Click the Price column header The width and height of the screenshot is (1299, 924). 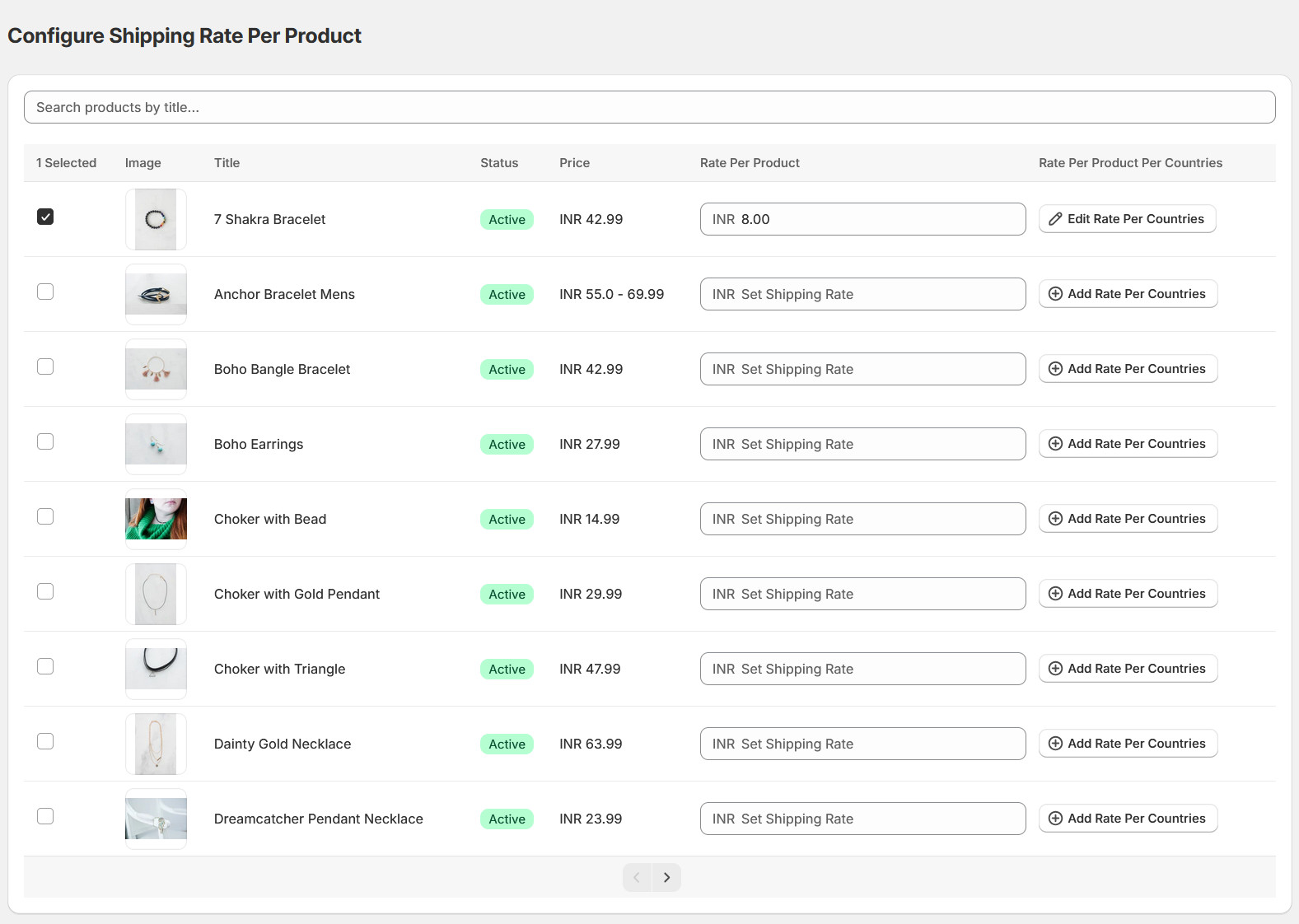[574, 163]
